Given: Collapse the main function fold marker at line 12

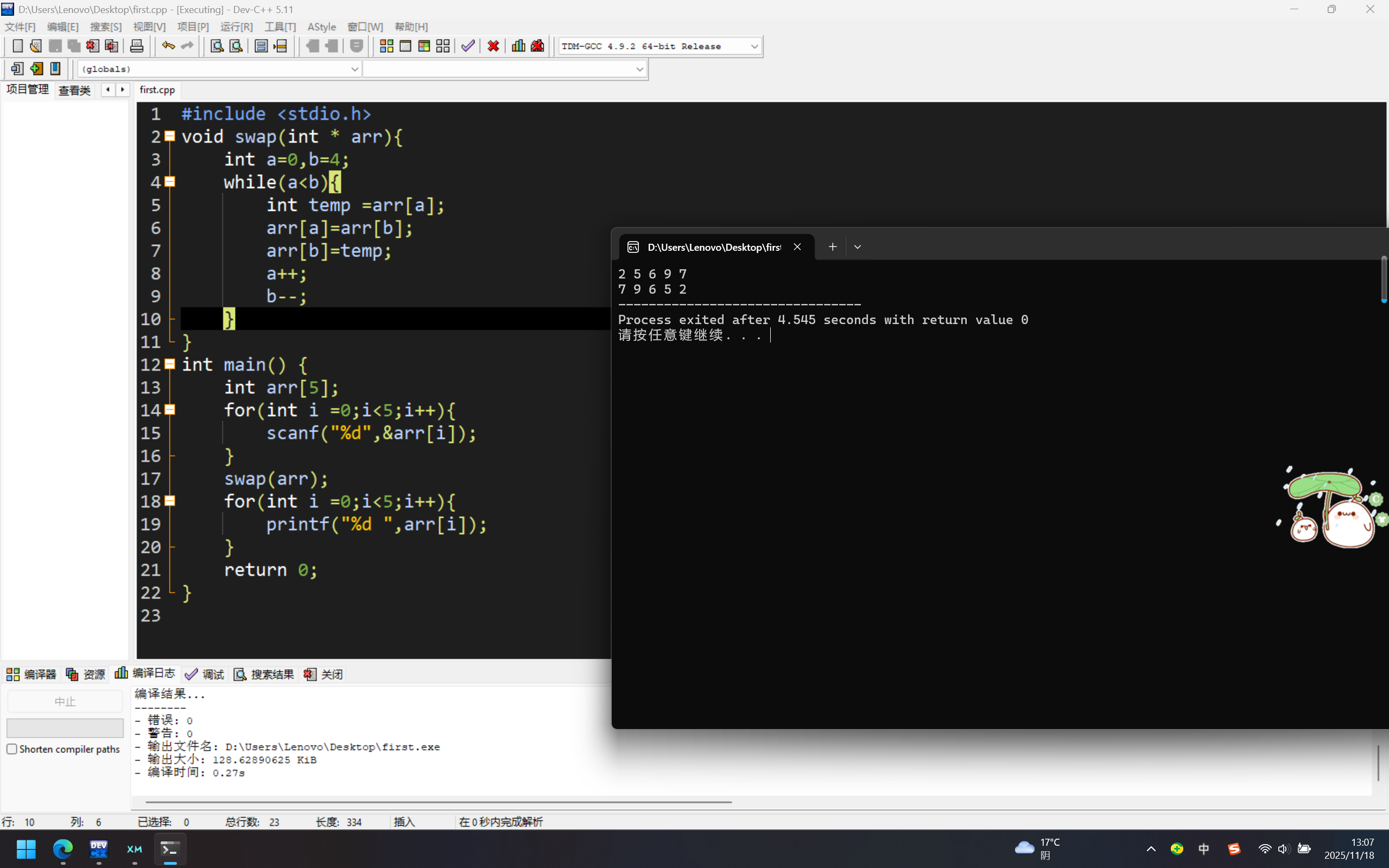Looking at the screenshot, I should click(x=170, y=364).
